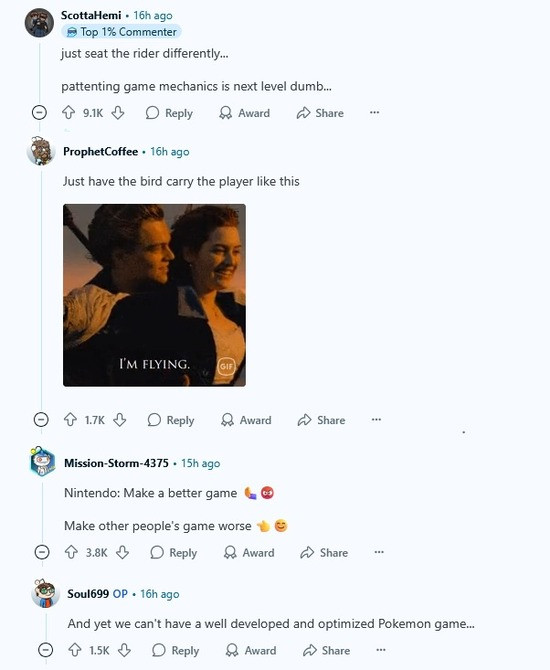This screenshot has width=550, height=670.
Task: Collapse ScottaHemi's comment thread
Action: point(39,113)
